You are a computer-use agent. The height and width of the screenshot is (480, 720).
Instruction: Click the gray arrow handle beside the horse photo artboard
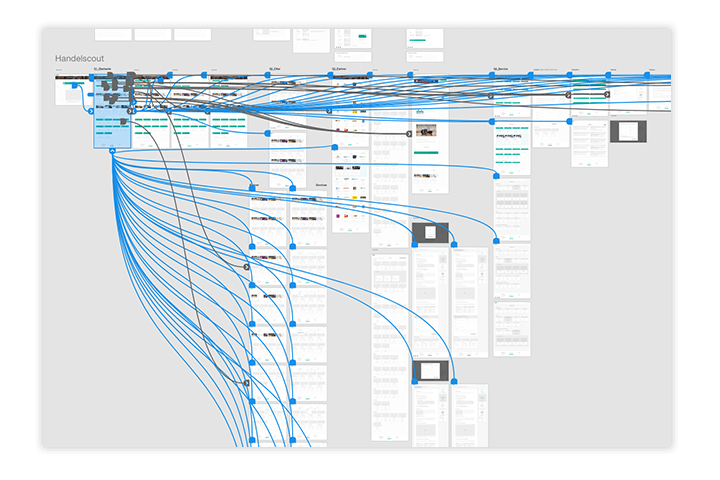(x=408, y=132)
